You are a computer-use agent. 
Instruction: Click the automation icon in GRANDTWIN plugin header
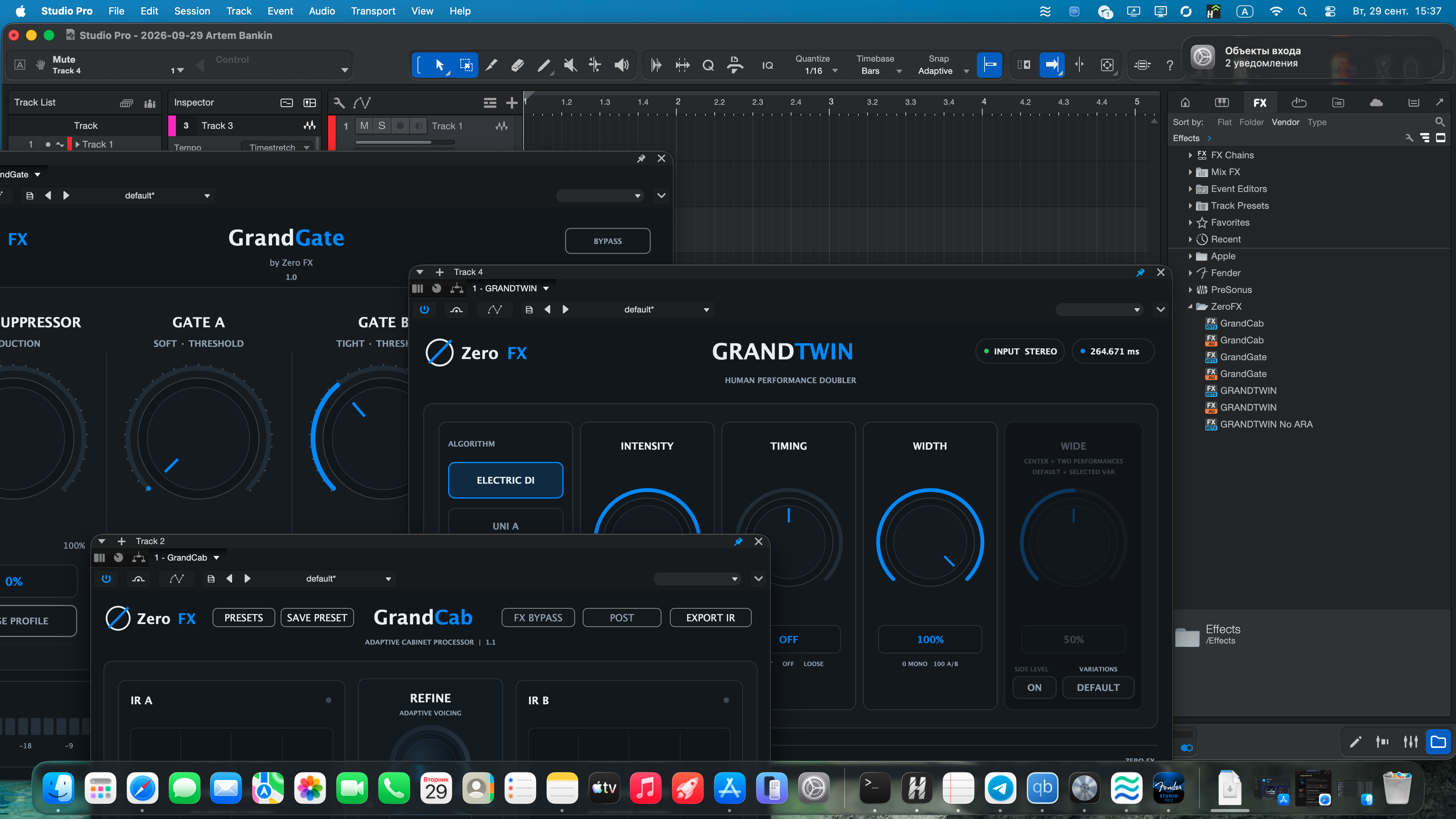[x=494, y=310]
